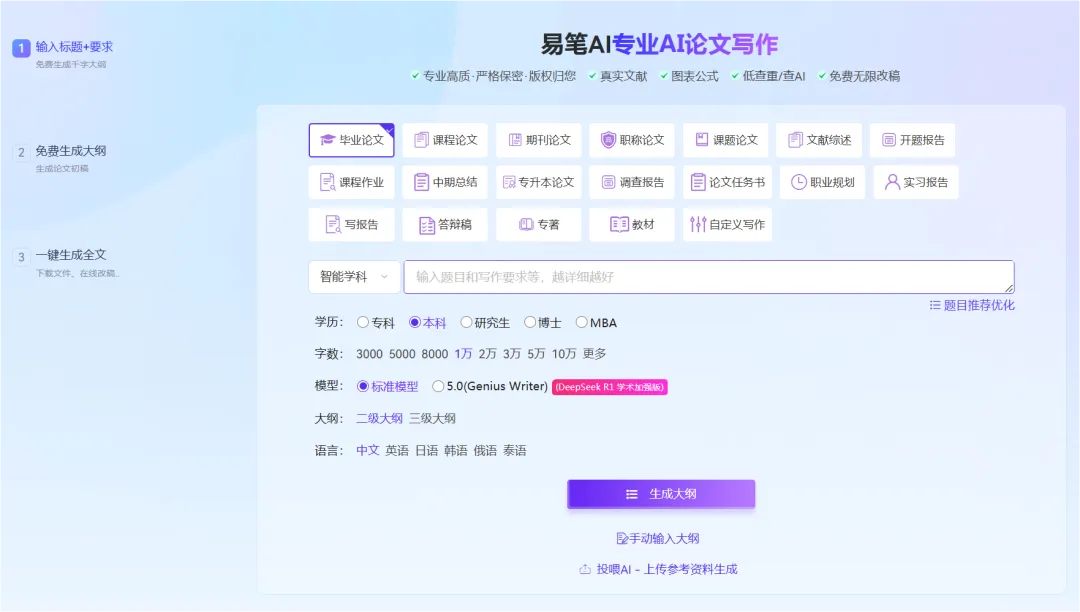This screenshot has height=612, width=1080.
Task: Click the 专升本论文 icon
Action: coord(509,182)
